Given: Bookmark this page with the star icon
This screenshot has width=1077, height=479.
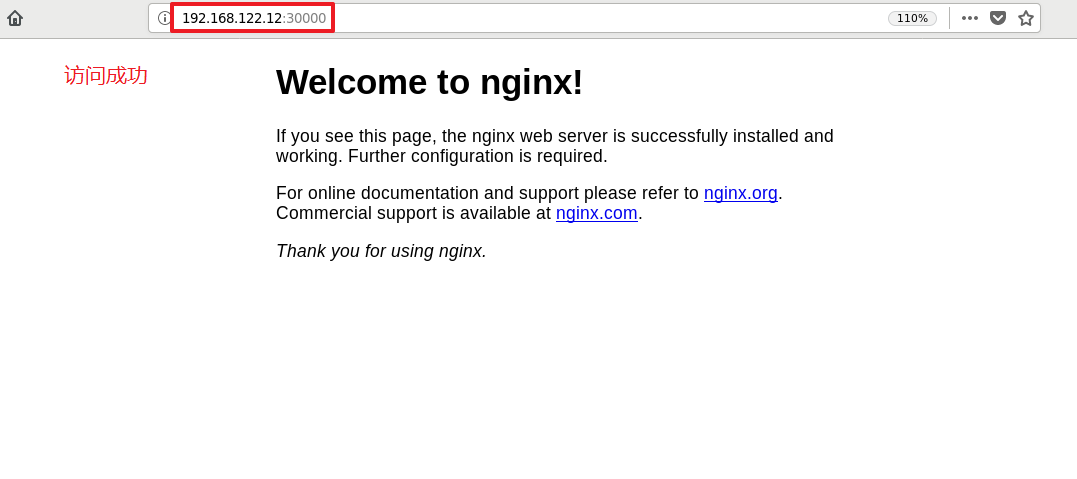Looking at the screenshot, I should click(1025, 19).
